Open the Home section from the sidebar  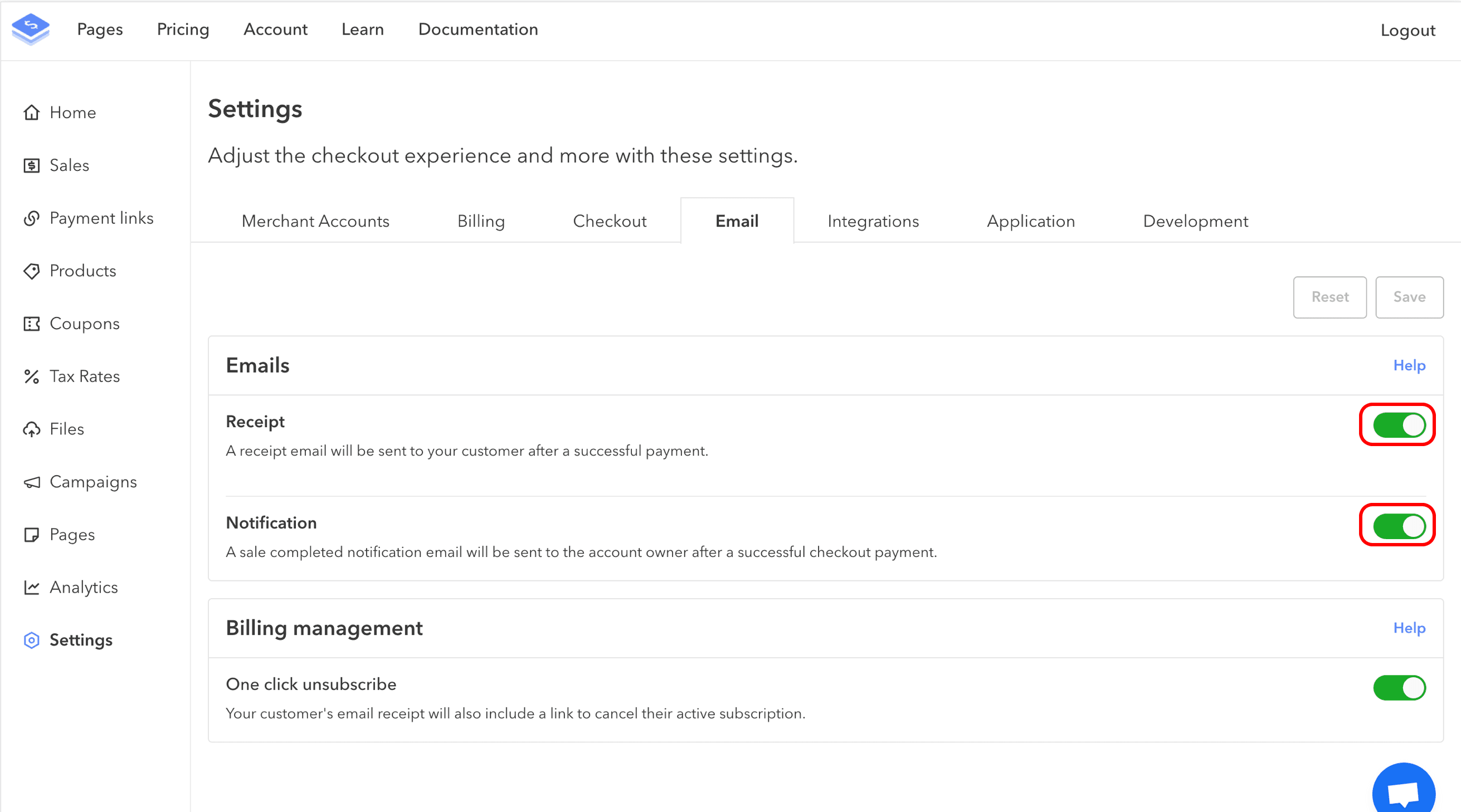click(72, 112)
